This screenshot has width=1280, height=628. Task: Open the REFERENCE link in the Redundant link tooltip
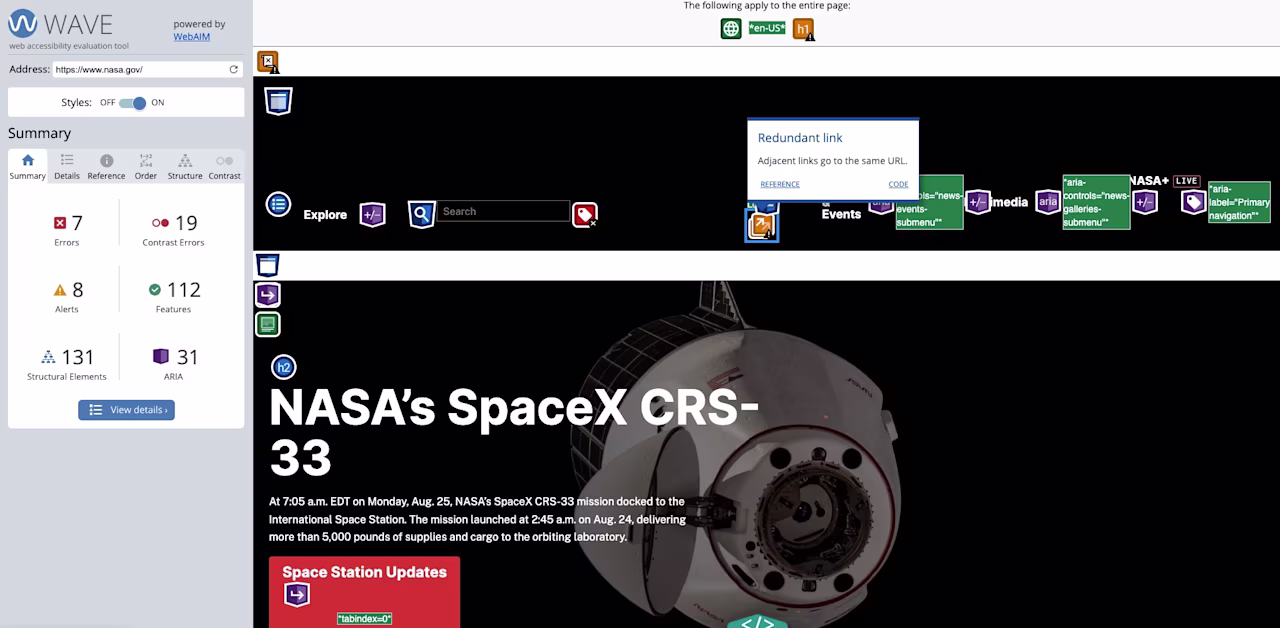[x=780, y=184]
